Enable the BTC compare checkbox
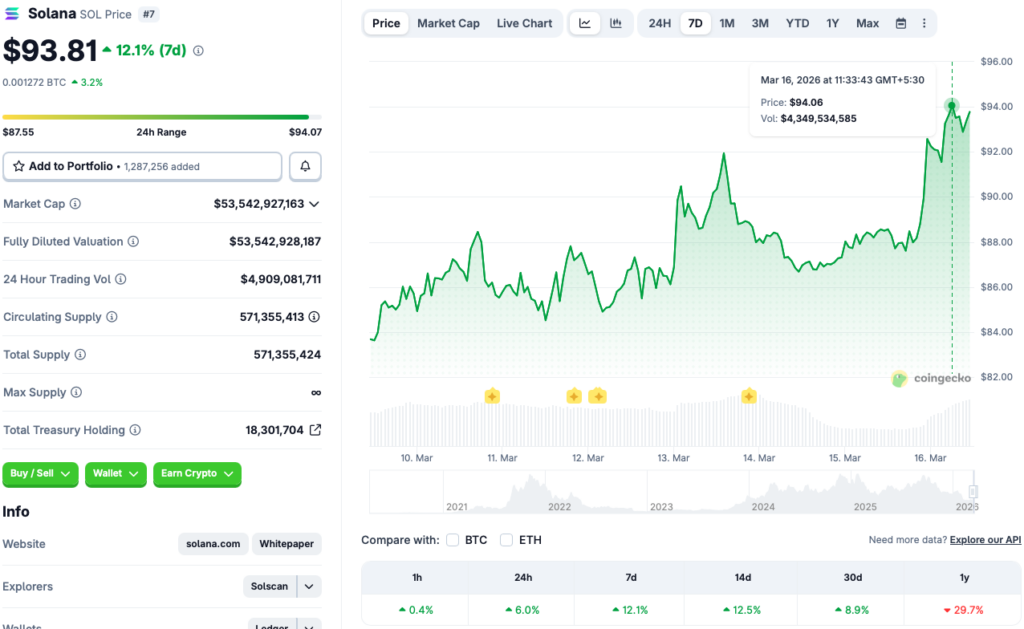The image size is (1024, 629). (x=452, y=539)
